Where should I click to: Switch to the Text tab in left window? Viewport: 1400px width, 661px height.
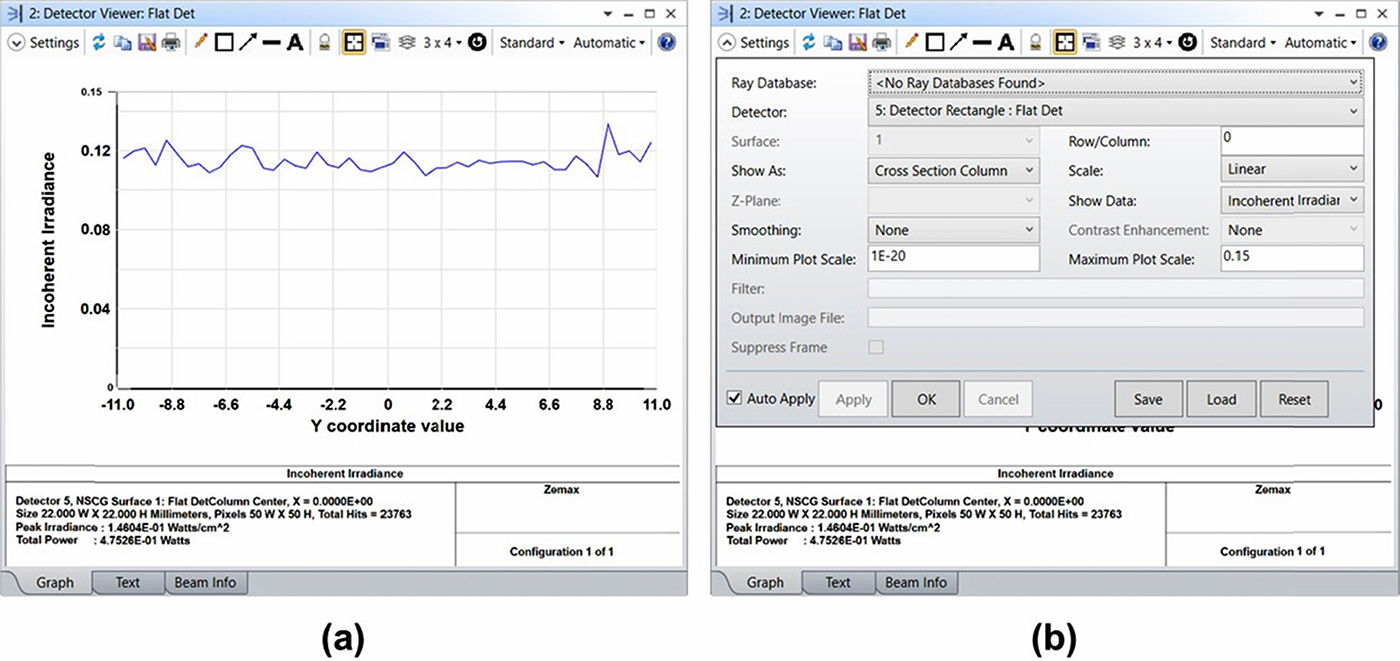pos(127,582)
